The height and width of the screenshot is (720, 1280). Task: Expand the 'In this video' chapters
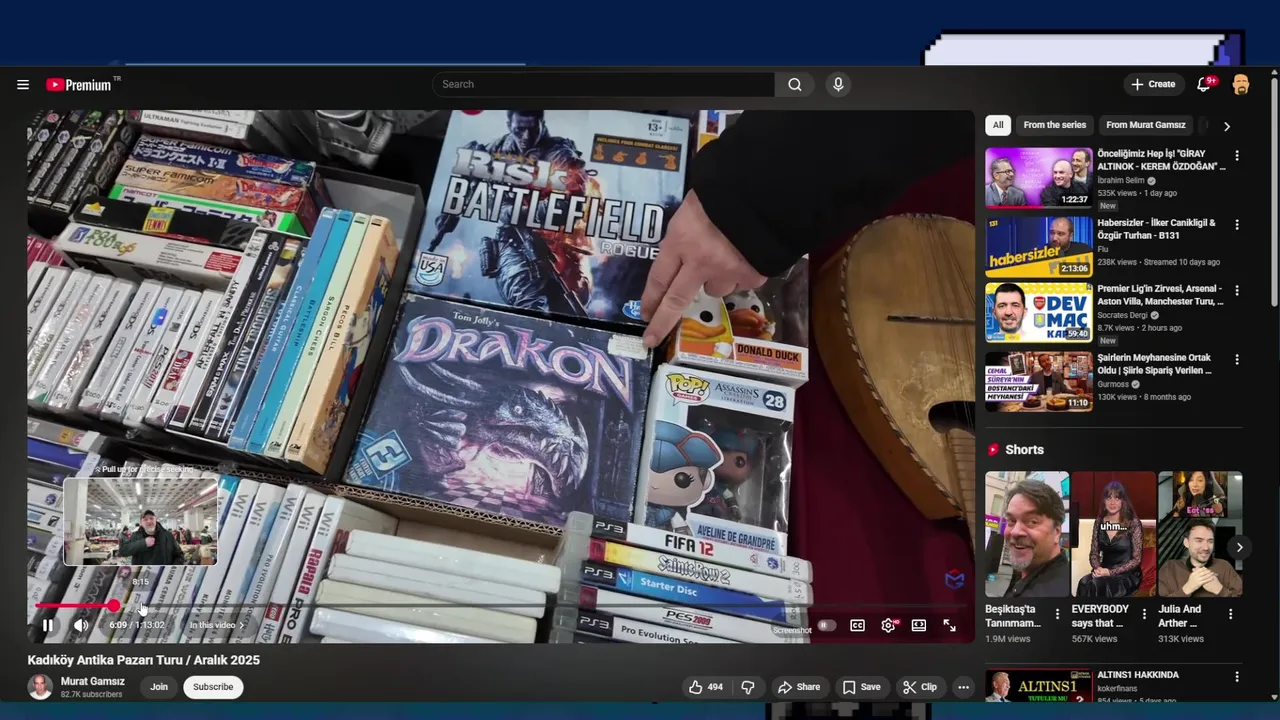tap(217, 626)
